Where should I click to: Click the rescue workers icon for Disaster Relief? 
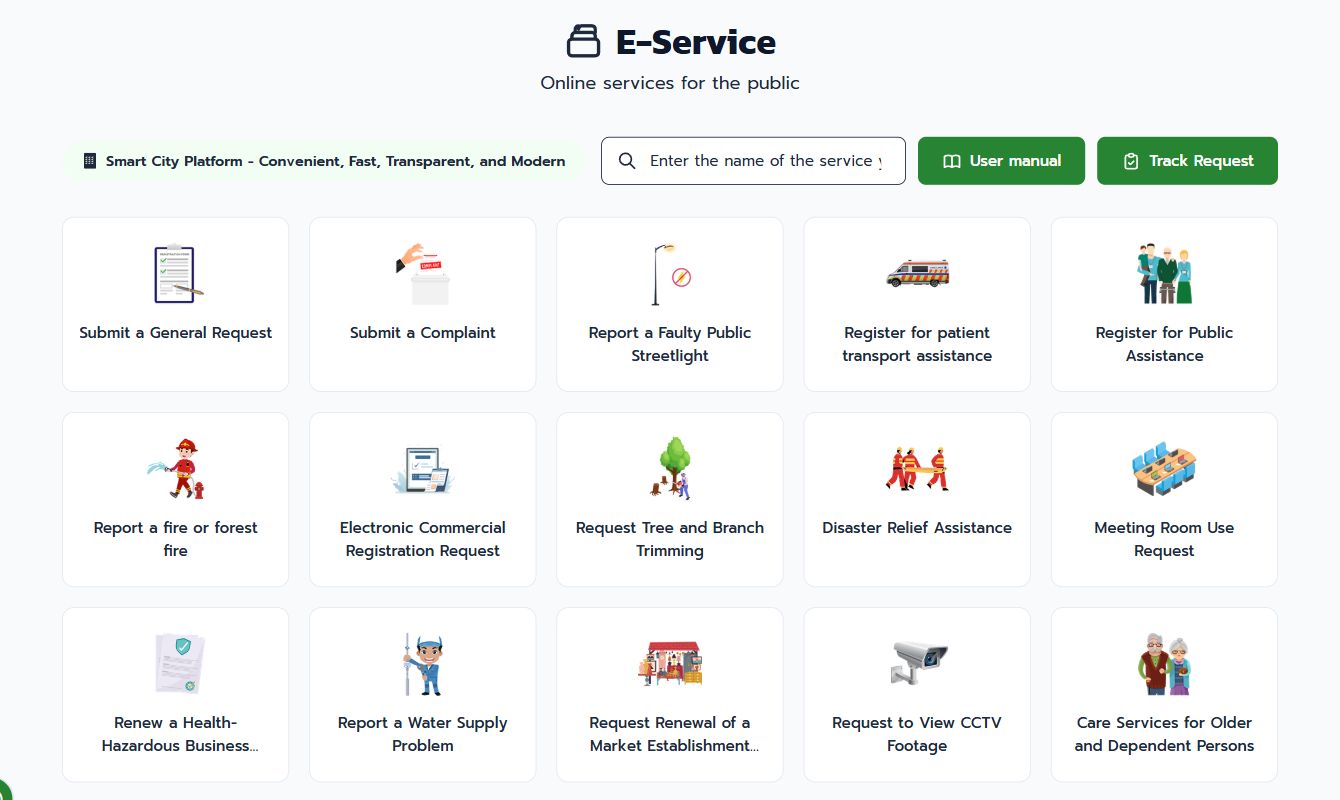917,468
